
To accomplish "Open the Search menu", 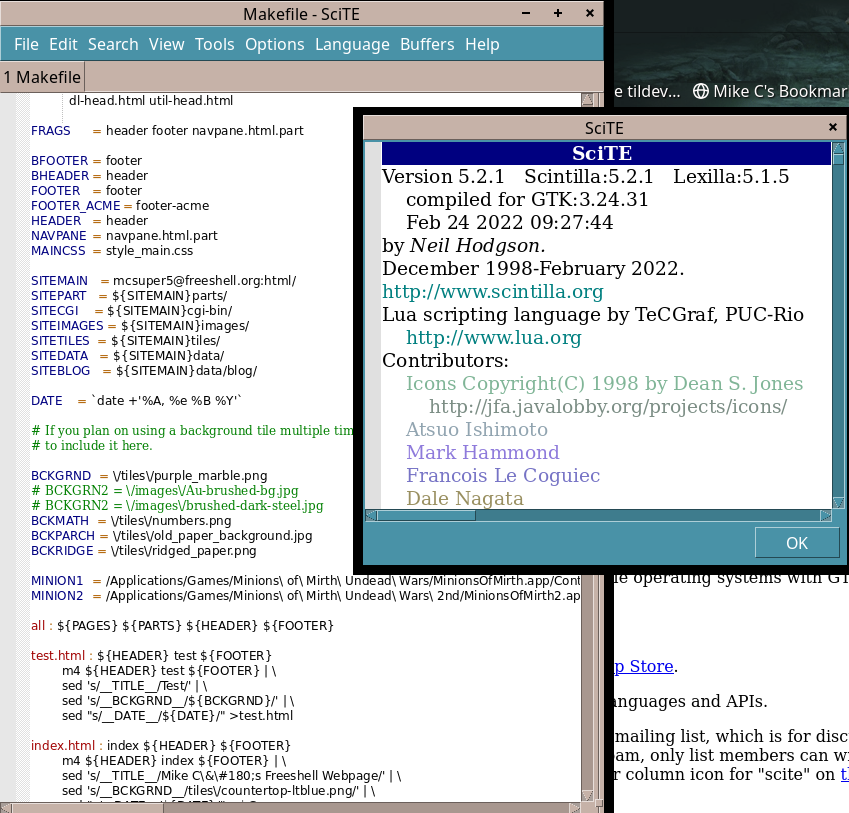I will (113, 44).
